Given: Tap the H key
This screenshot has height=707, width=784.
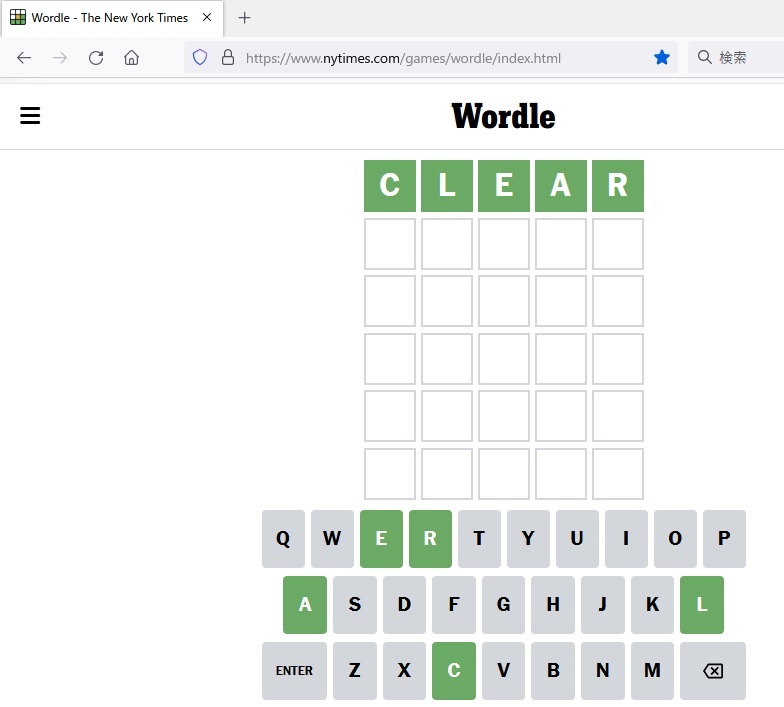Looking at the screenshot, I should 552,604.
